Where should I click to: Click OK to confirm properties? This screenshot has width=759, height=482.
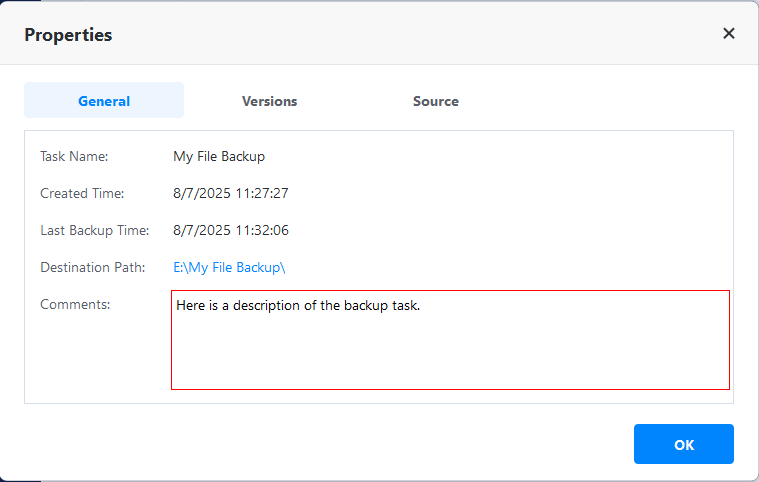click(x=683, y=444)
